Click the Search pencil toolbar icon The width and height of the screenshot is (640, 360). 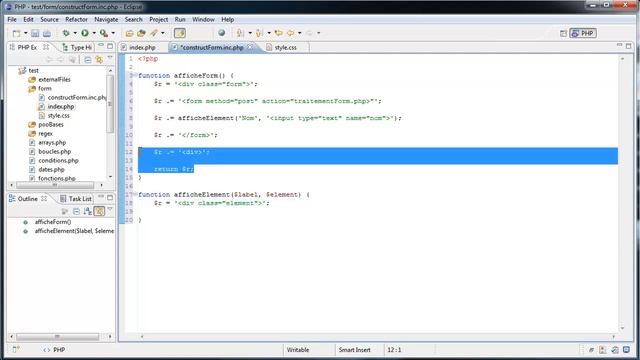tap(154, 33)
